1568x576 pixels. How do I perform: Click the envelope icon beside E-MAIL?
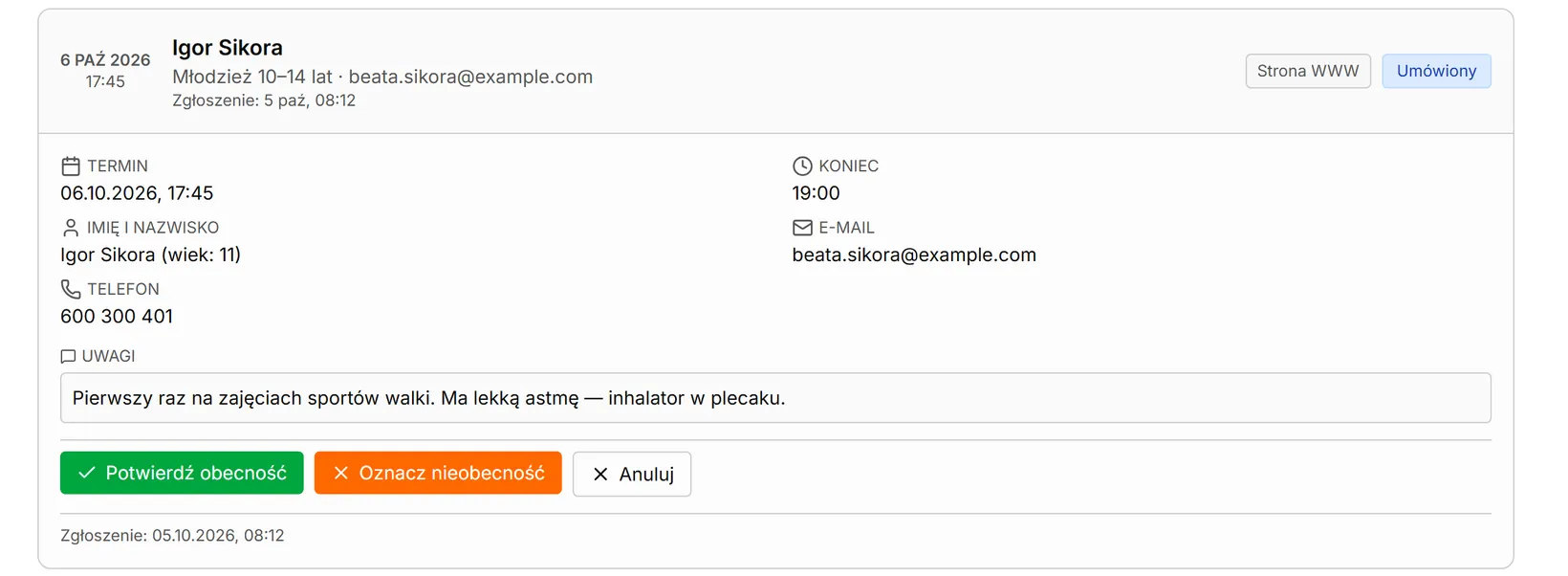pos(802,228)
